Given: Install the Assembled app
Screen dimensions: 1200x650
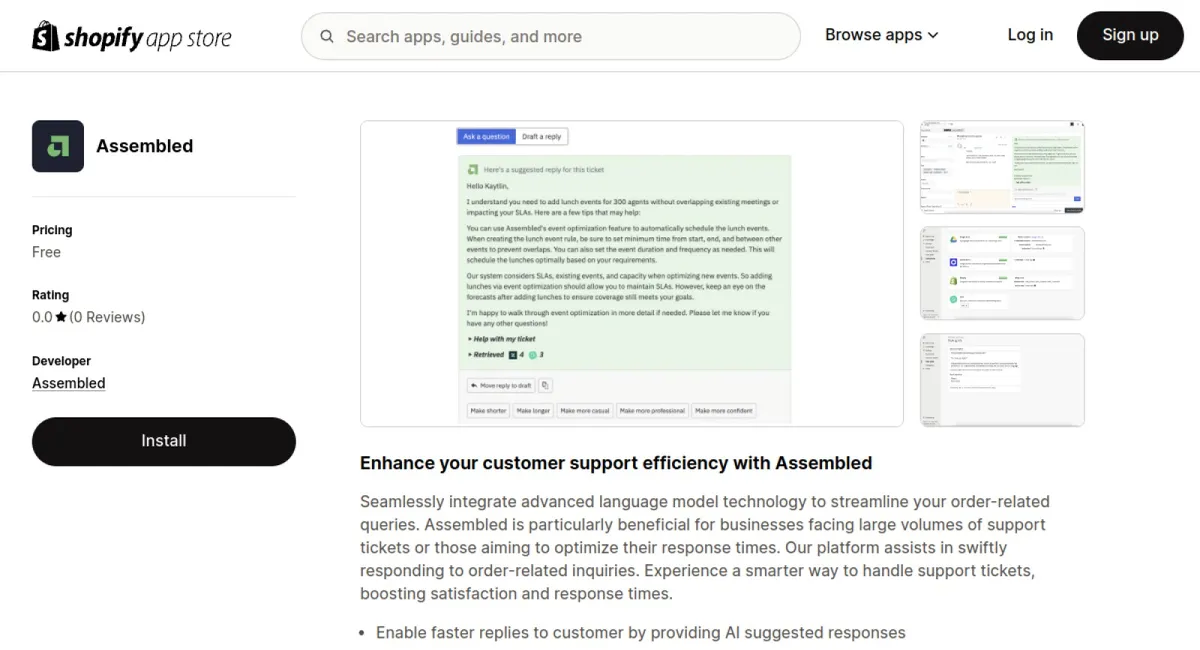Looking at the screenshot, I should point(164,441).
